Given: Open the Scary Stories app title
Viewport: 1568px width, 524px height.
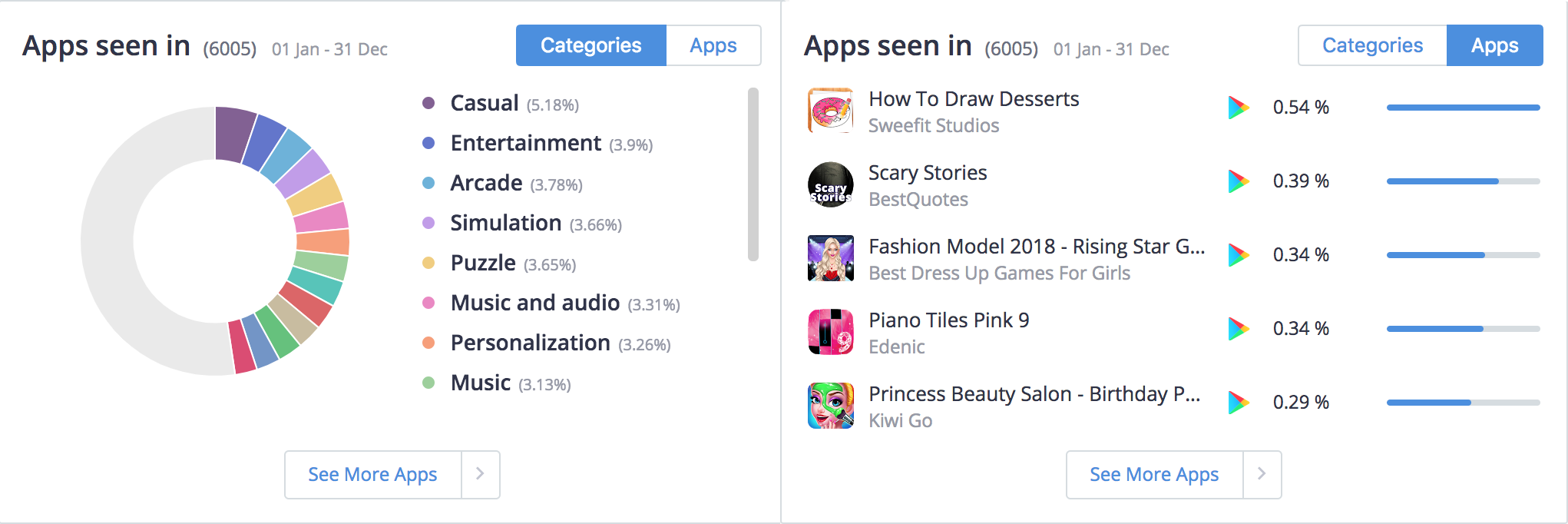Looking at the screenshot, I should (928, 173).
